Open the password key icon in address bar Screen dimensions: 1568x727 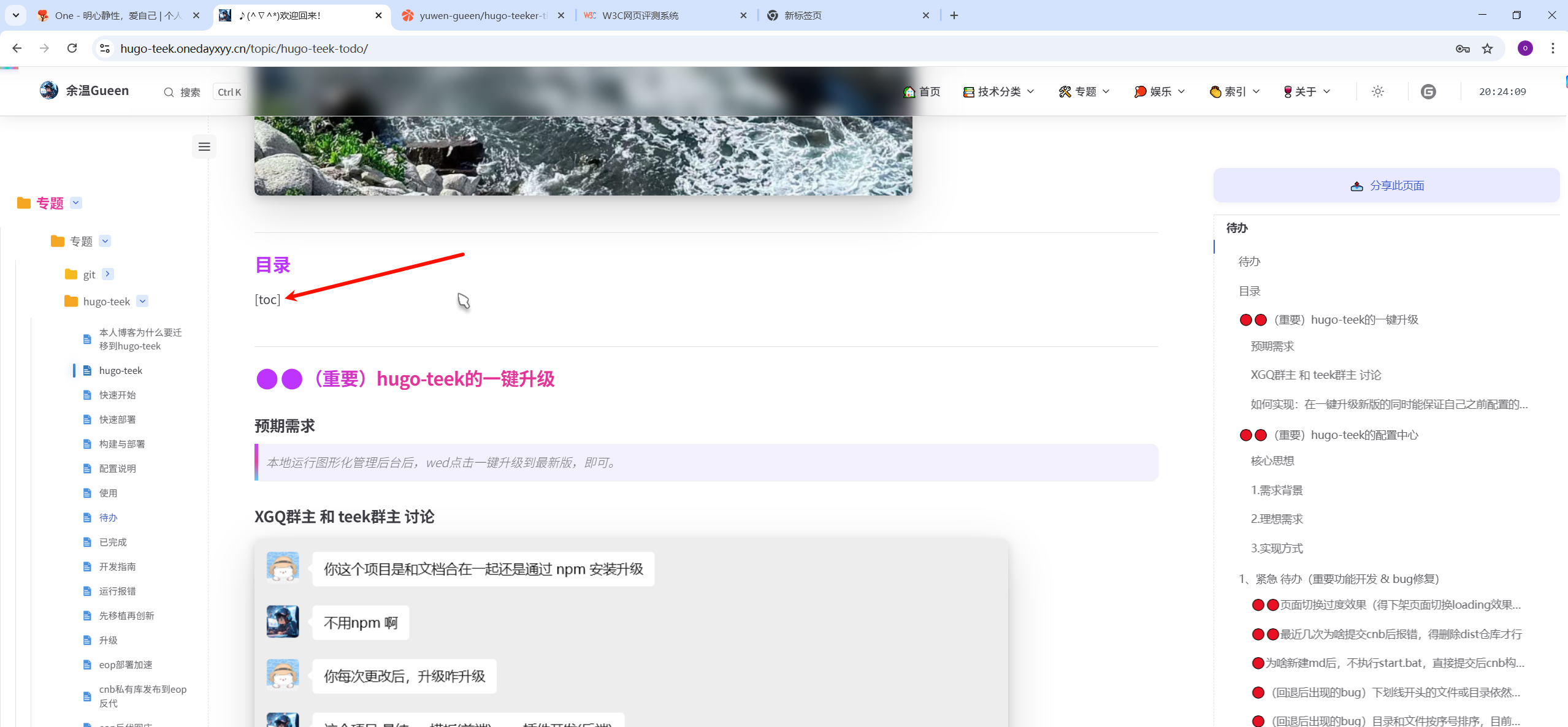pos(1463,48)
